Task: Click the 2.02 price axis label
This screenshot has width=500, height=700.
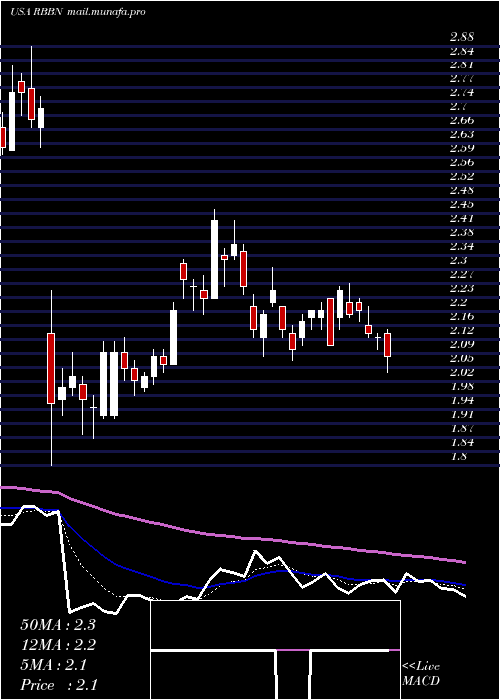Action: (462, 372)
